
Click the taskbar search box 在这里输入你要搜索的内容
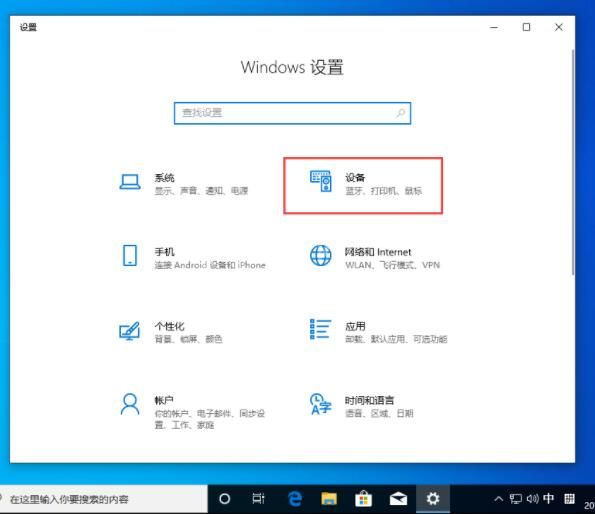104,499
